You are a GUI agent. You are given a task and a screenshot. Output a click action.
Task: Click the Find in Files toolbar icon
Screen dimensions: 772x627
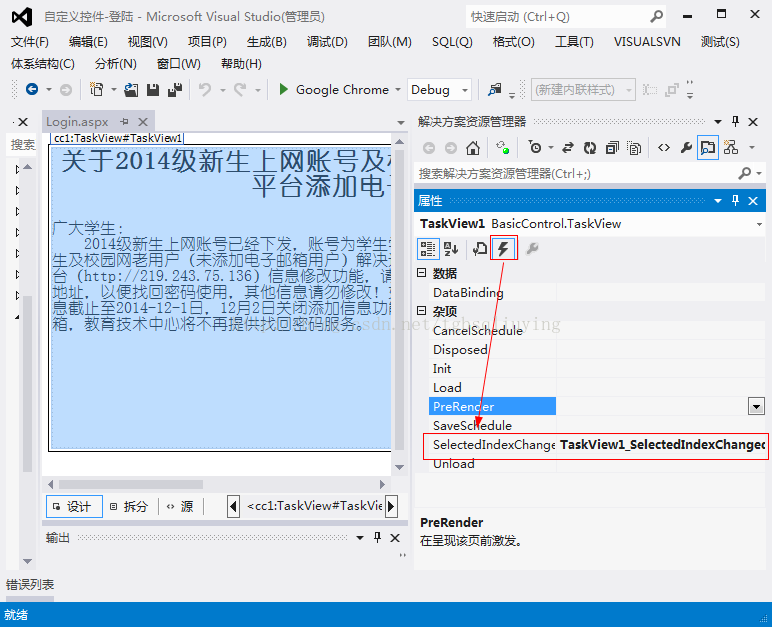click(x=495, y=89)
